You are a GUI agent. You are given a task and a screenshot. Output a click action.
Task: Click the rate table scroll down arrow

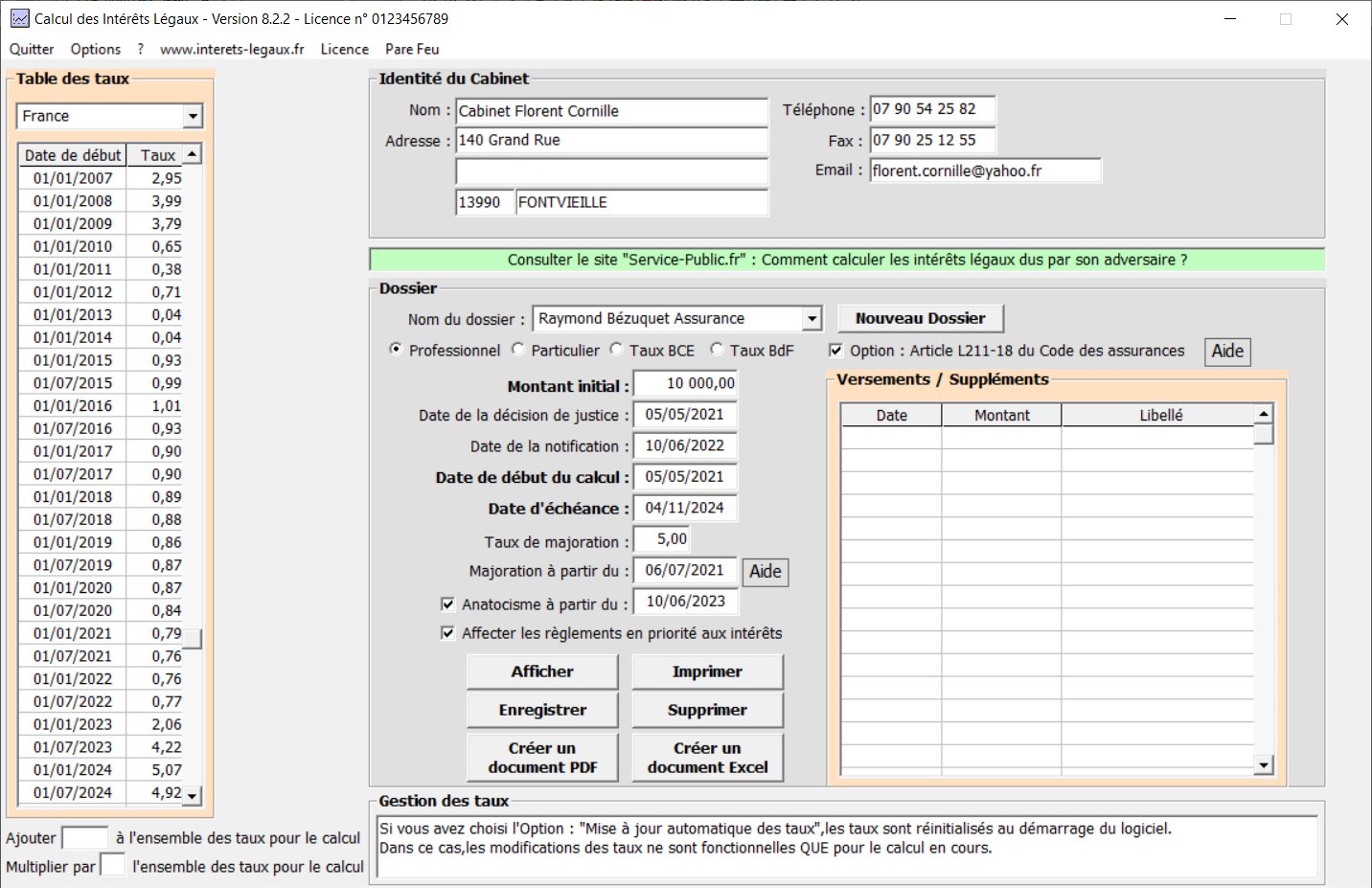[x=193, y=795]
